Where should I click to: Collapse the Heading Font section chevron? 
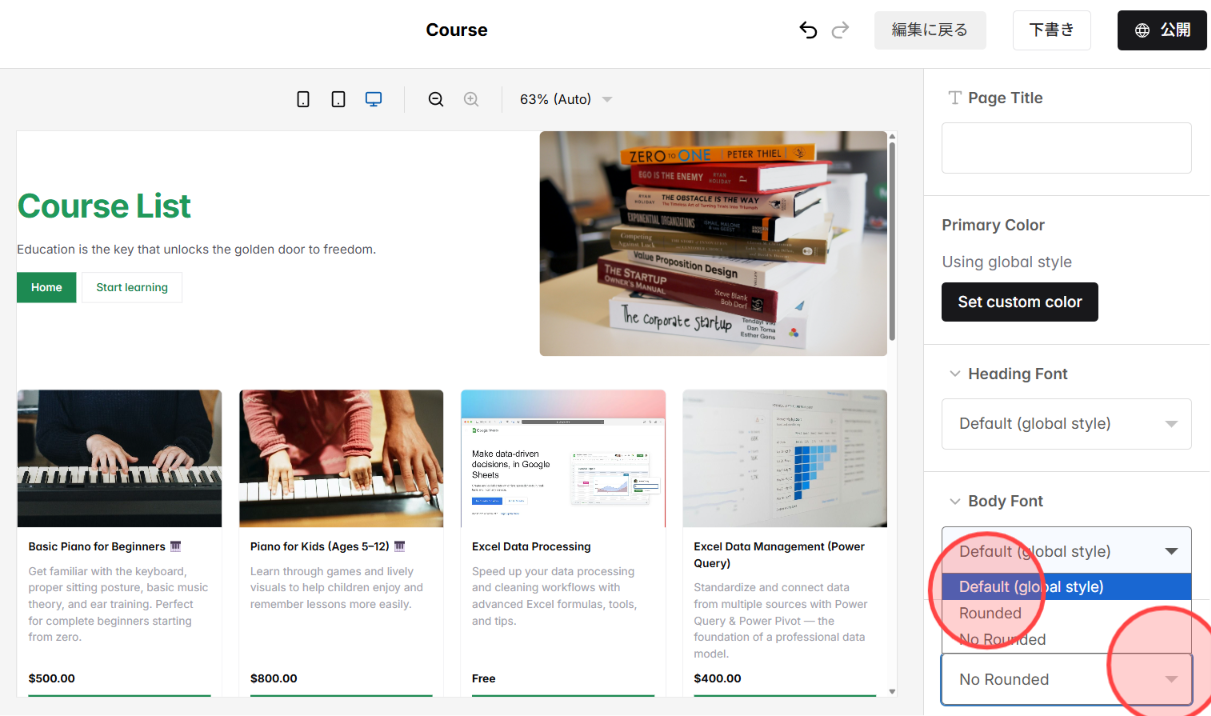954,374
